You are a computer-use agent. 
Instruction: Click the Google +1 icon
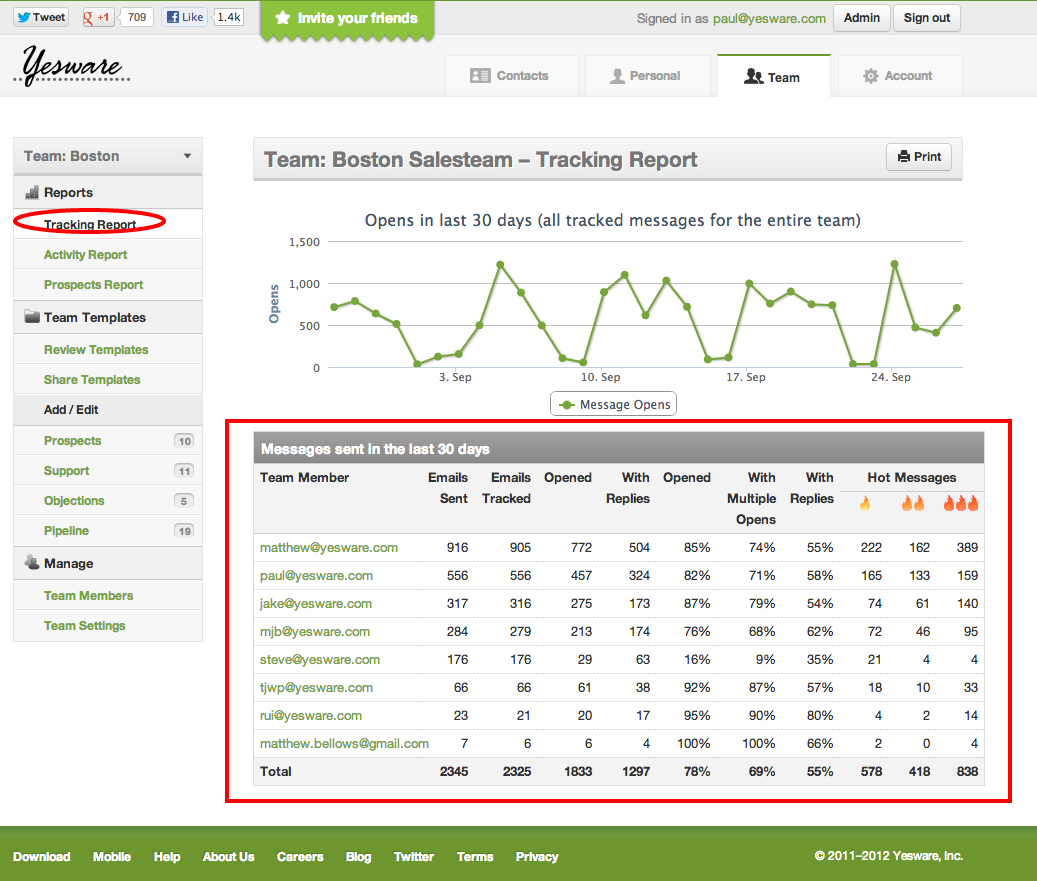pos(97,17)
